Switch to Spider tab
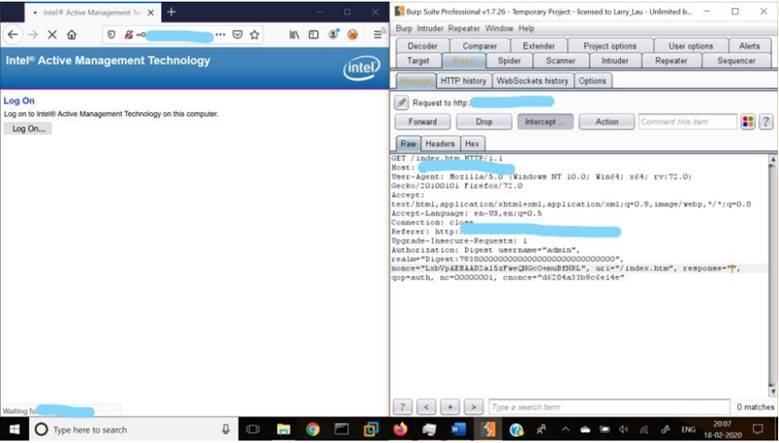The width and height of the screenshot is (779, 443). [x=509, y=61]
